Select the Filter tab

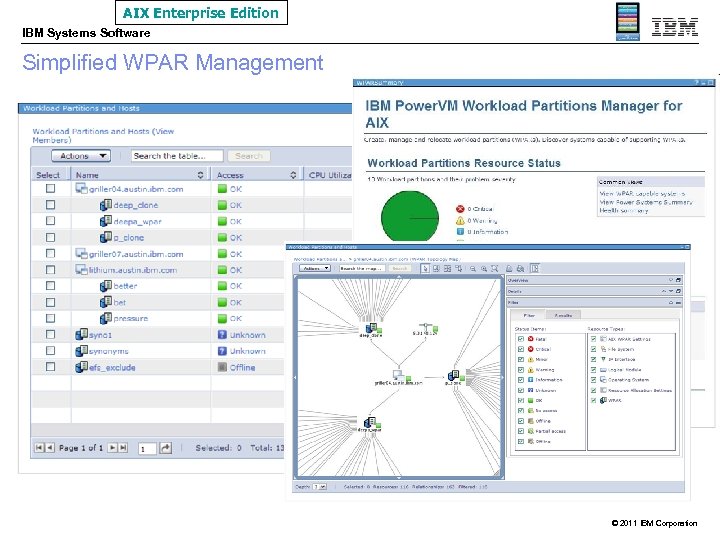coord(529,315)
